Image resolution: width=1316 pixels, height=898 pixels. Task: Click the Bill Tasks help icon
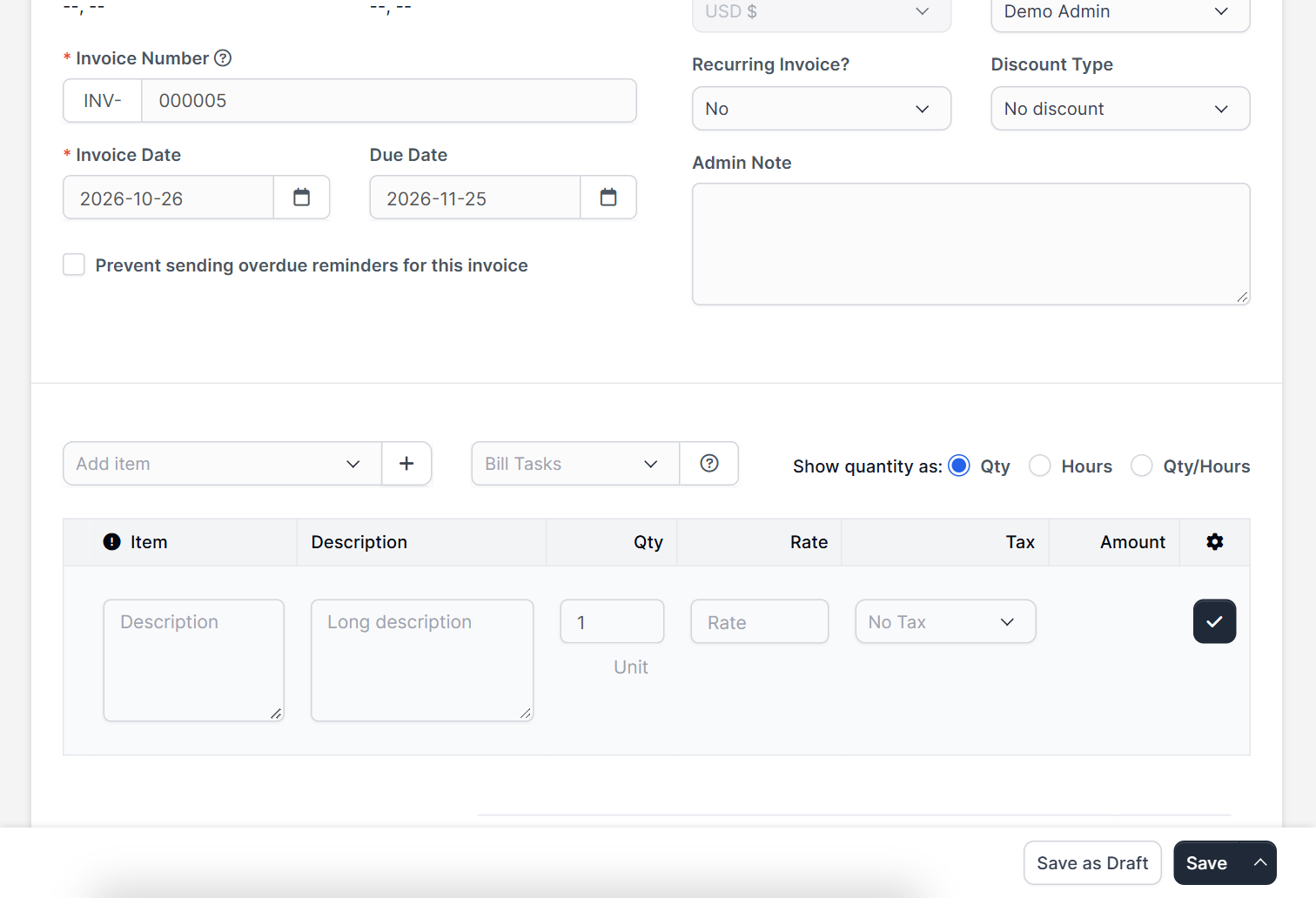click(709, 464)
